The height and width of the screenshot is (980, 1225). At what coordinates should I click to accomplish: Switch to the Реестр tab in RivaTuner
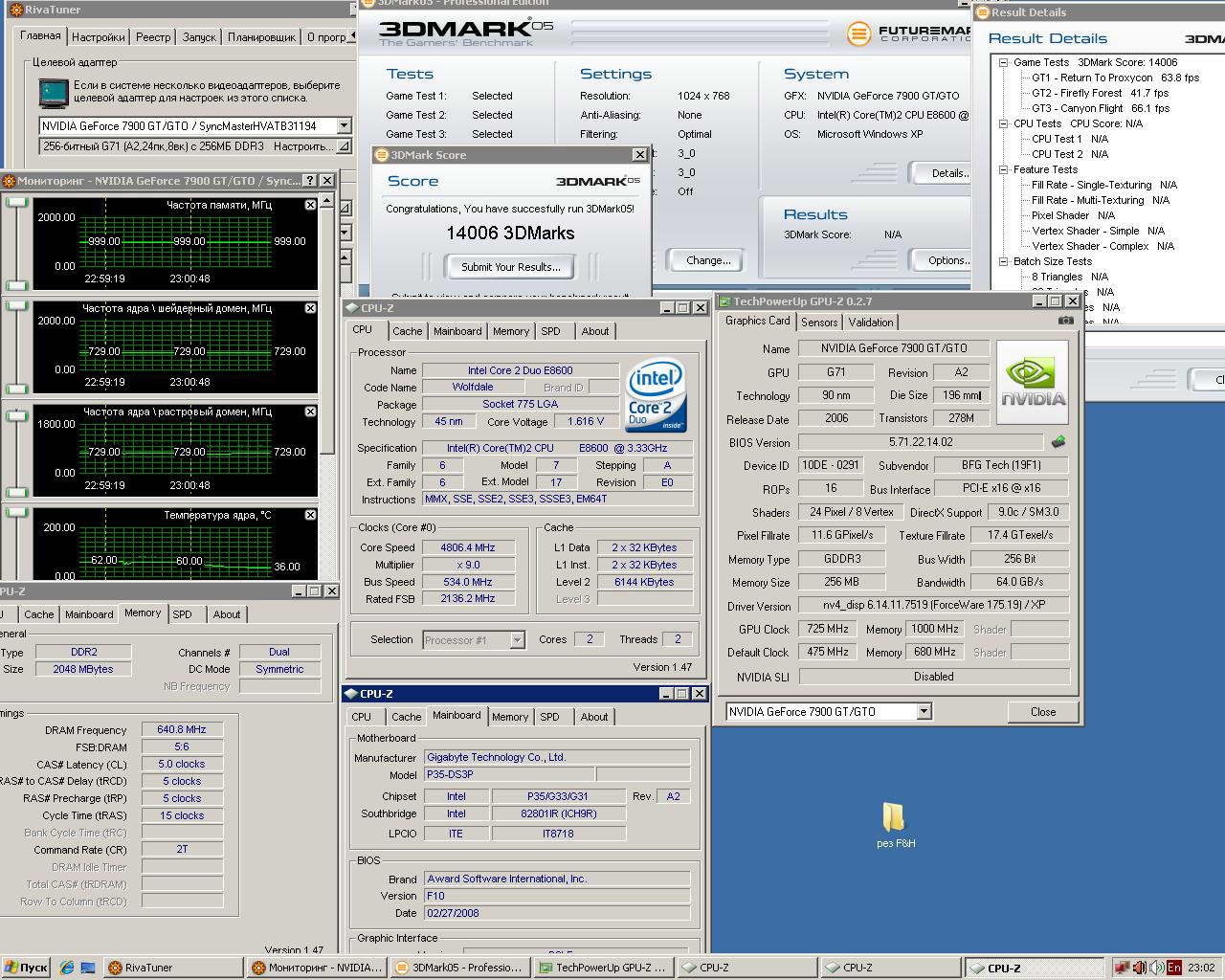153,37
